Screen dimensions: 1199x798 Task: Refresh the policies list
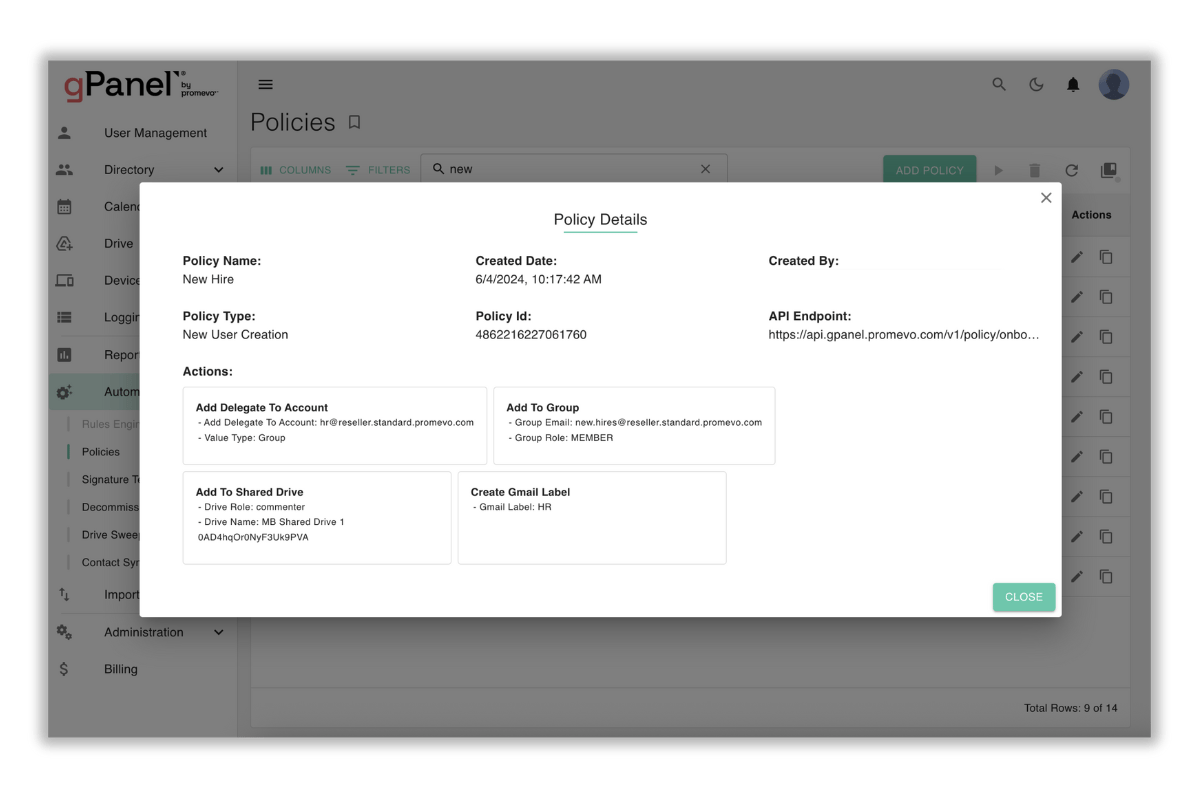tap(1071, 170)
